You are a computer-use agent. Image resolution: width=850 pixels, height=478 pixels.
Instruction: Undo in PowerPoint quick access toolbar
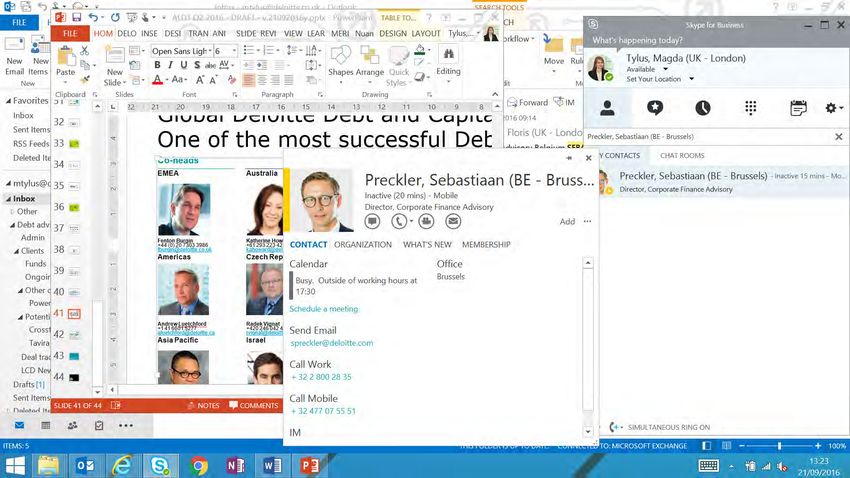point(93,18)
